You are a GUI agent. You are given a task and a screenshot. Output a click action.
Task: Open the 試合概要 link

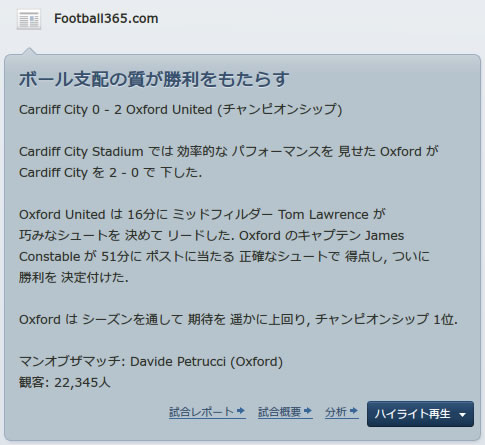coord(279,412)
